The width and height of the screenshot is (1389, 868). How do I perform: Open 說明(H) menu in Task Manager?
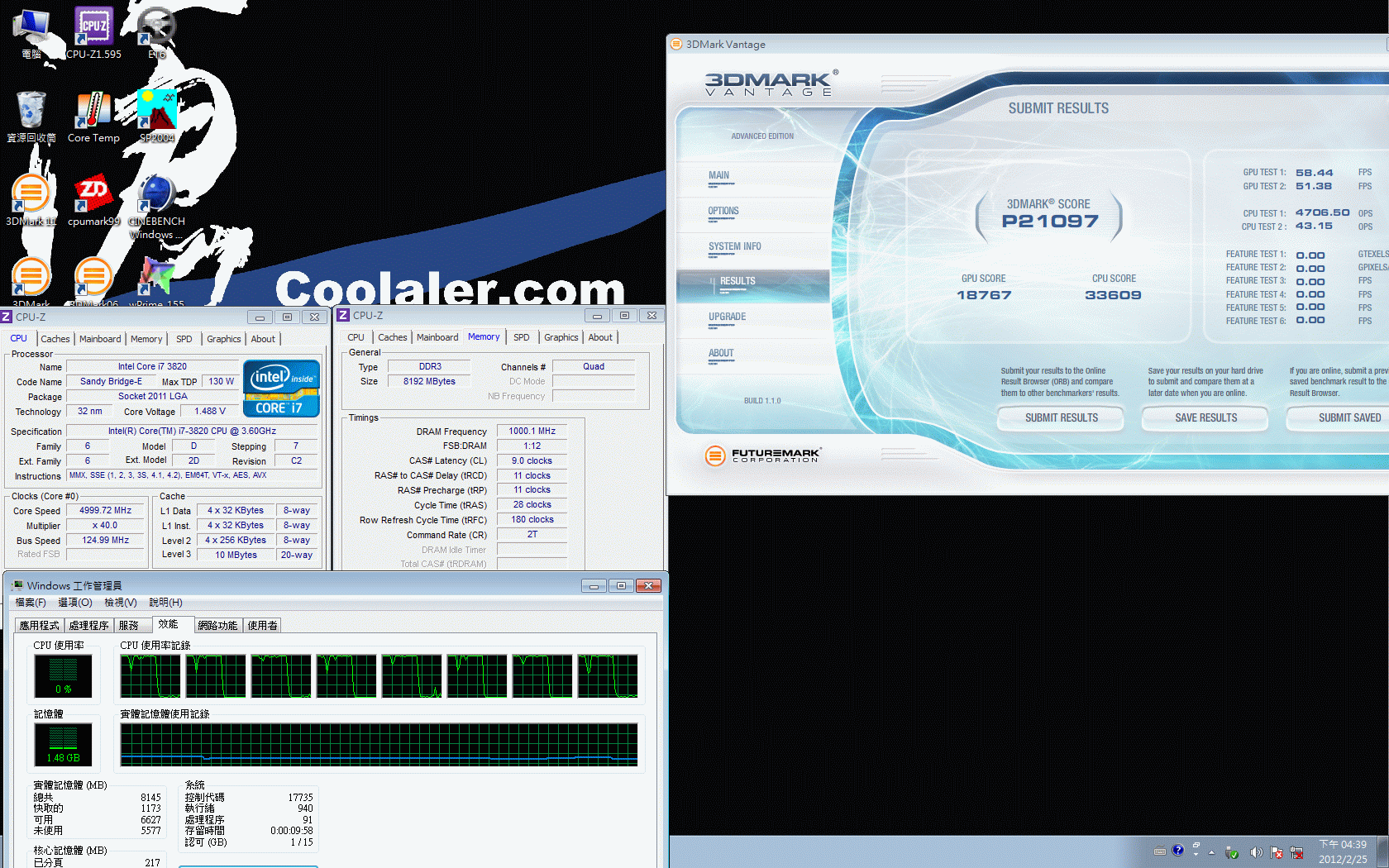point(165,603)
